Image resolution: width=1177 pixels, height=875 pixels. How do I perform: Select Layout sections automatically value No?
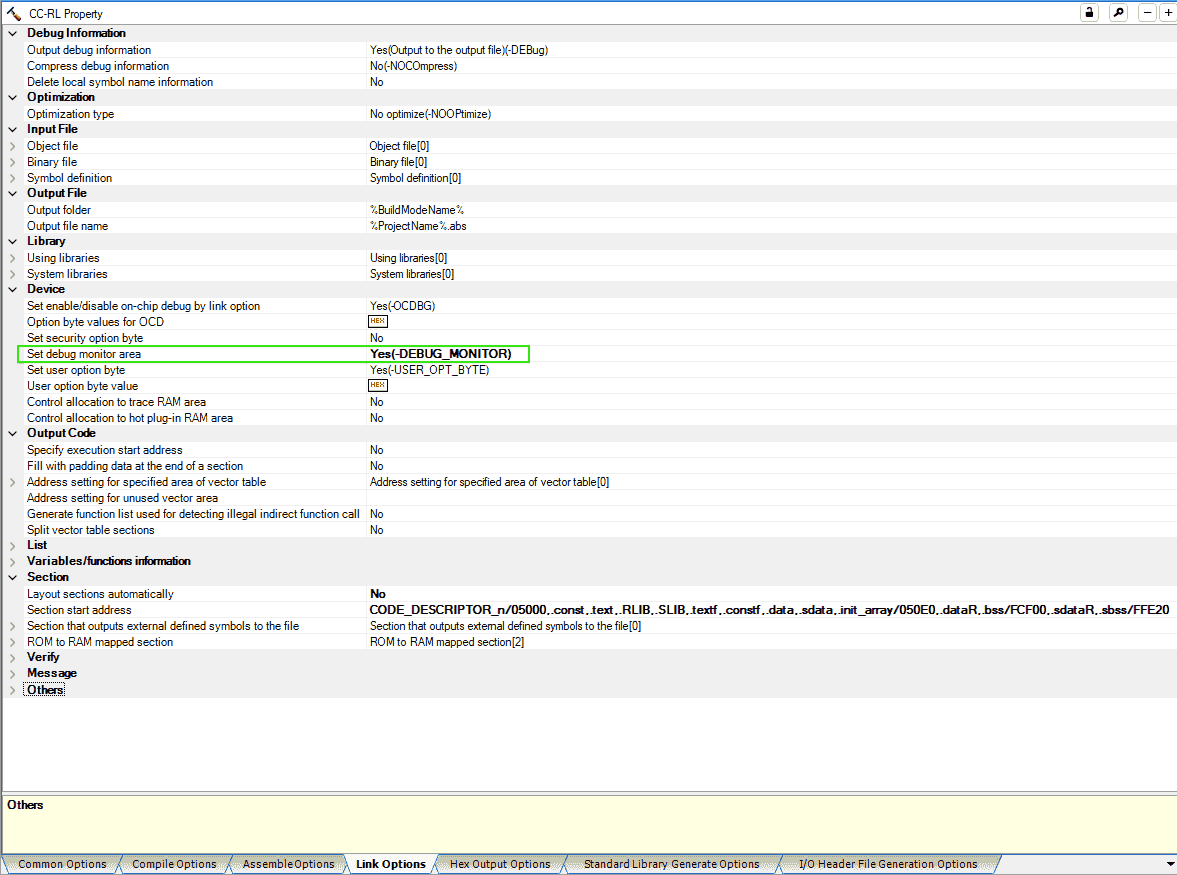377,594
